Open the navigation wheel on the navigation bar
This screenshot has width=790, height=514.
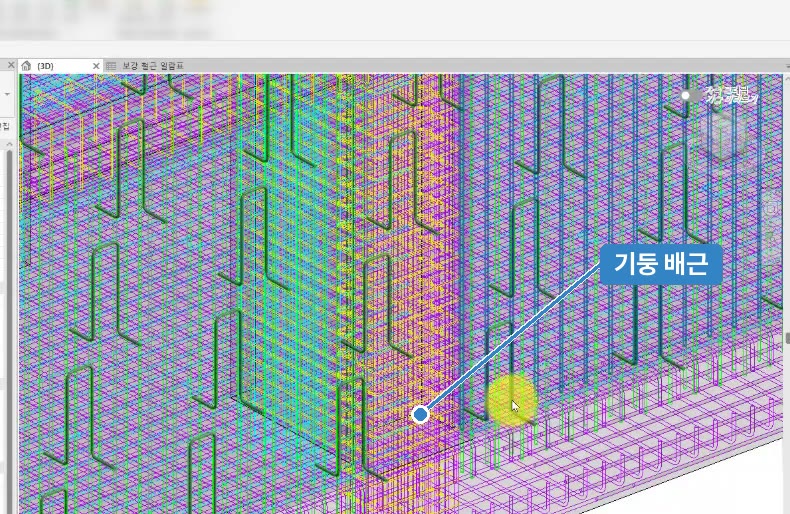(x=771, y=208)
